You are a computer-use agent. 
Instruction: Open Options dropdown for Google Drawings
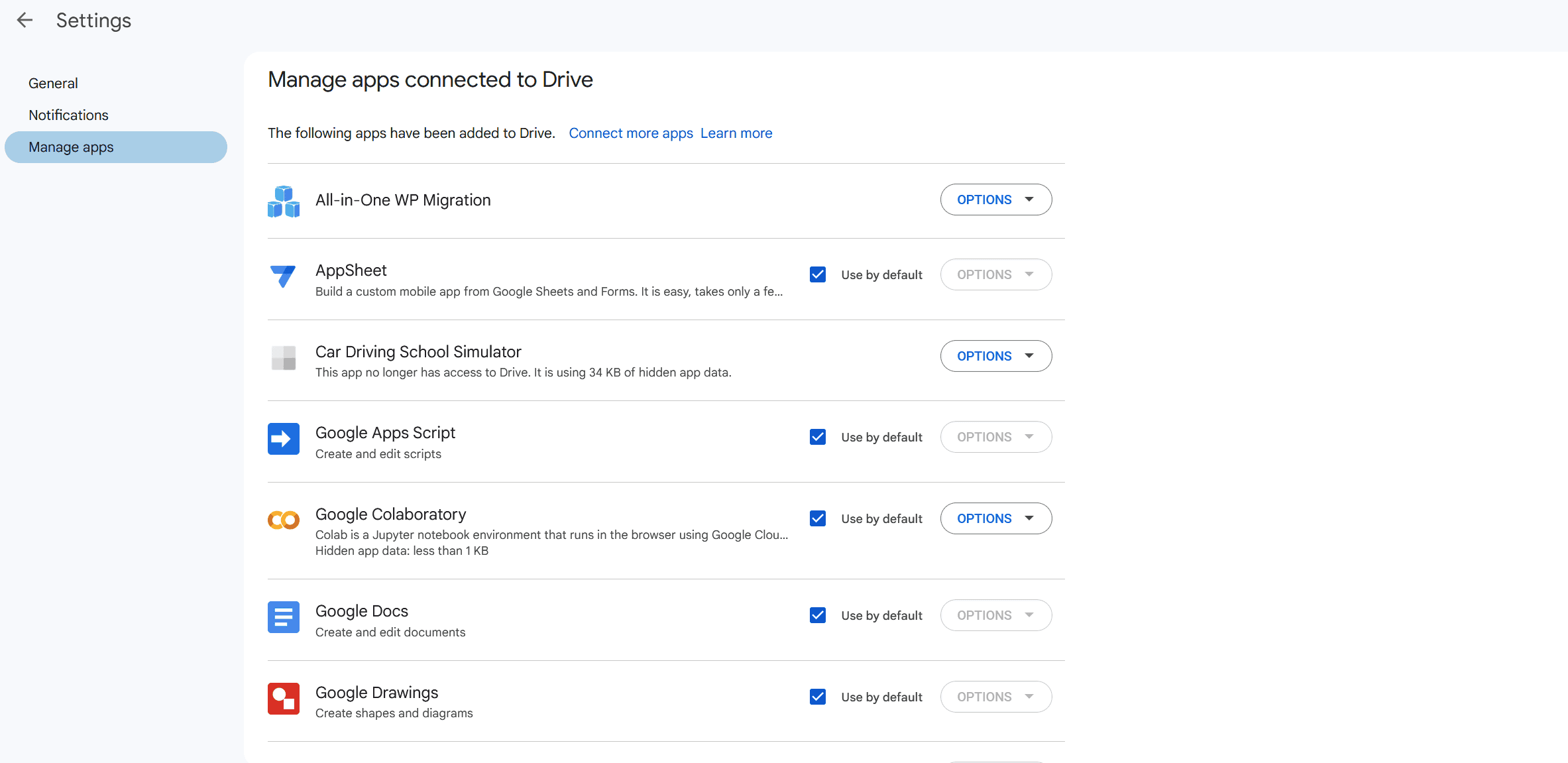tap(996, 697)
